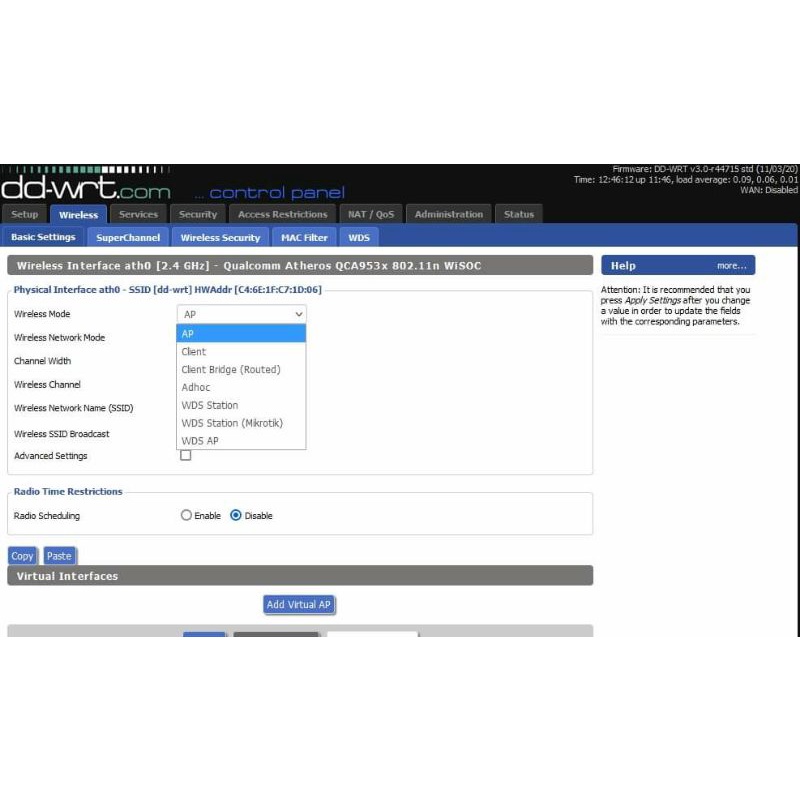
Task: Open the SuperChannel sub-tab
Action: tap(128, 237)
